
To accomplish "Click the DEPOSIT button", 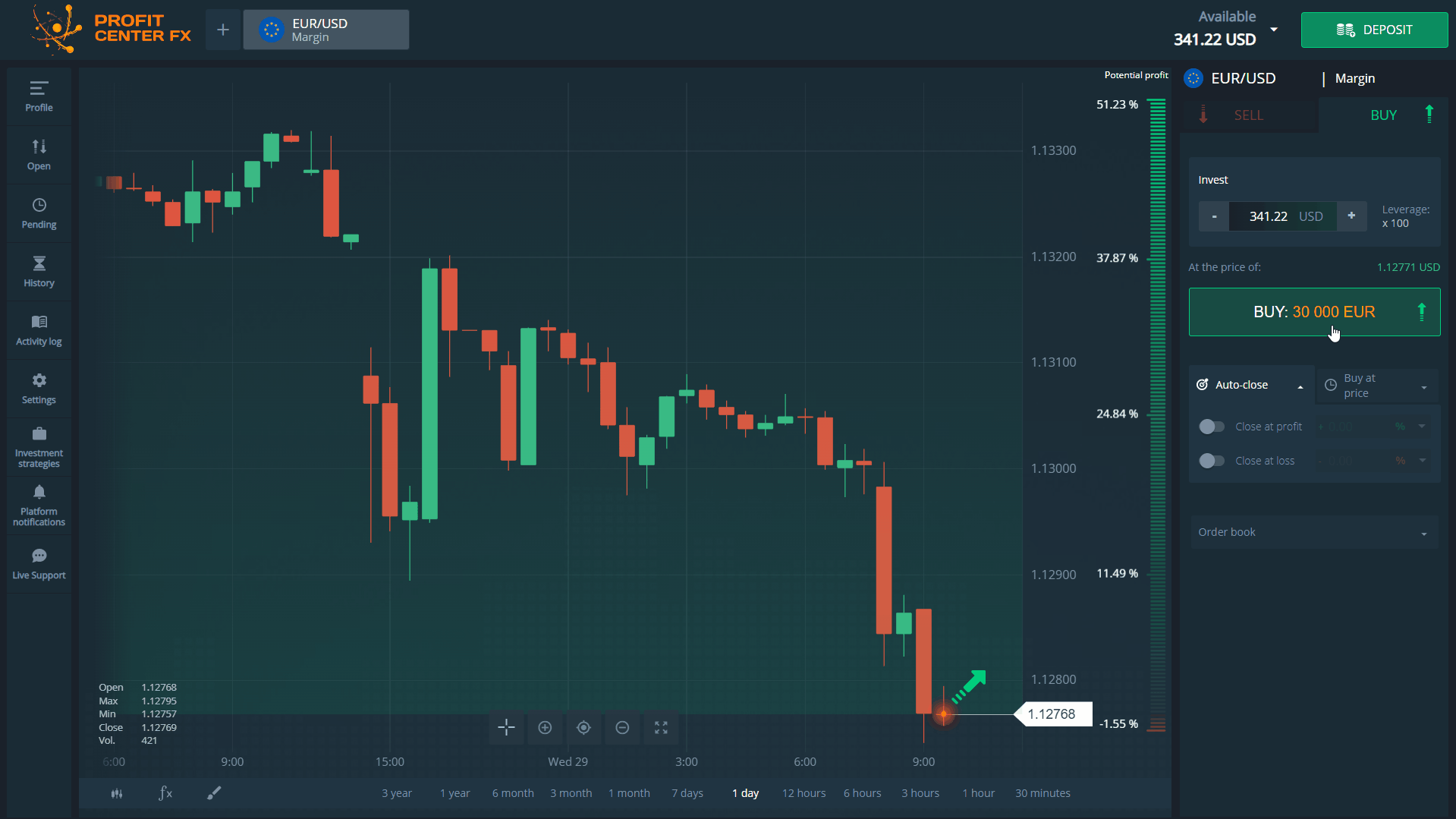I will tap(1374, 30).
